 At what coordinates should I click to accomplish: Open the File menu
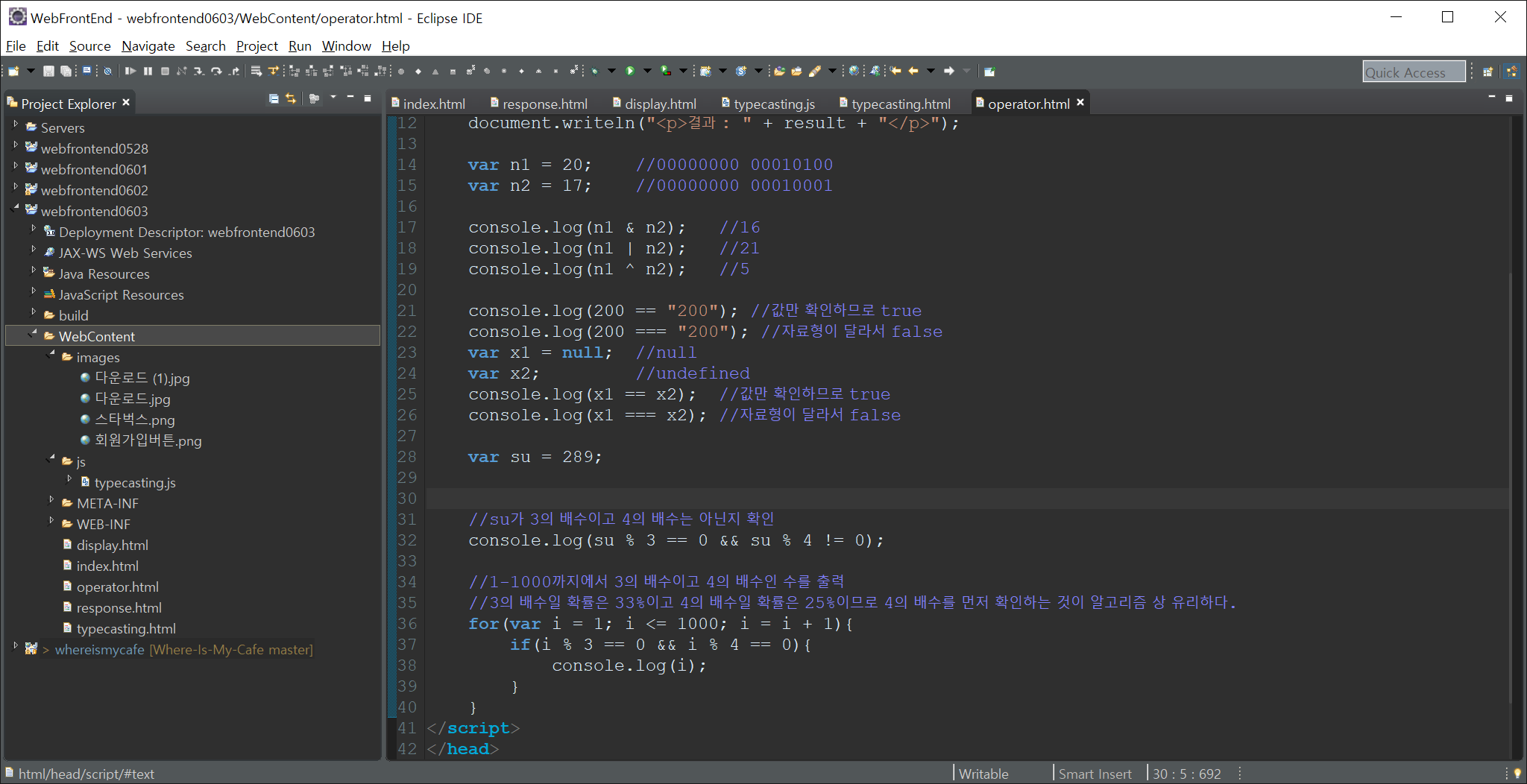16,46
